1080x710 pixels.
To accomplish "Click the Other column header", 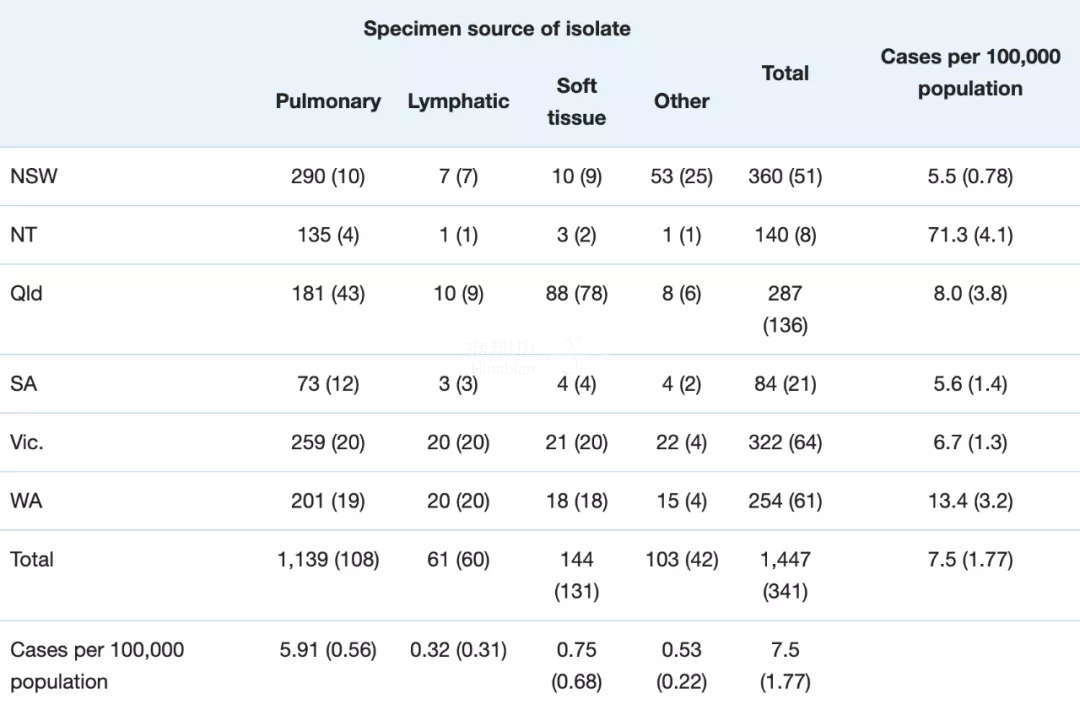I will [x=682, y=101].
